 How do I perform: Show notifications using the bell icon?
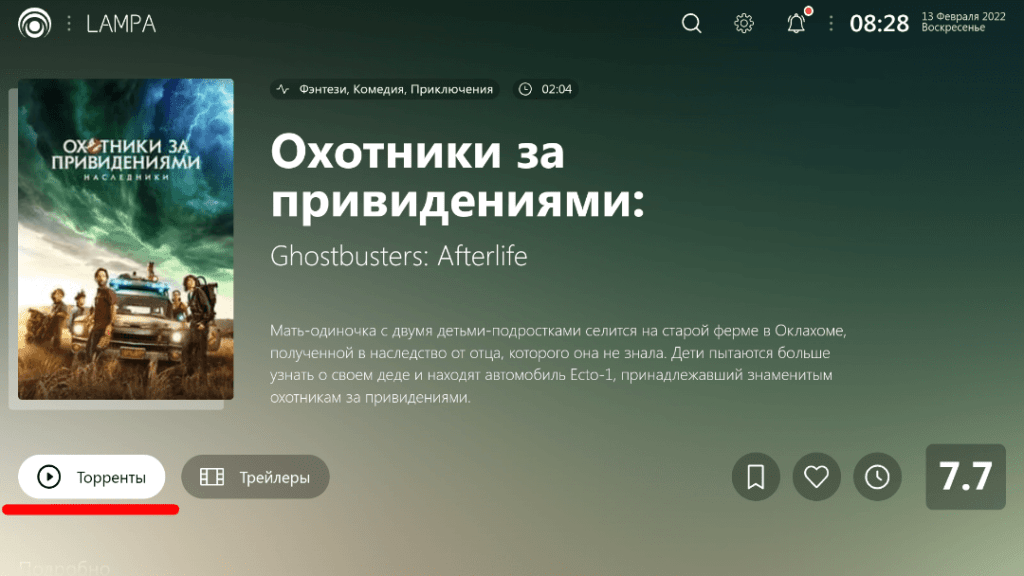coord(796,23)
